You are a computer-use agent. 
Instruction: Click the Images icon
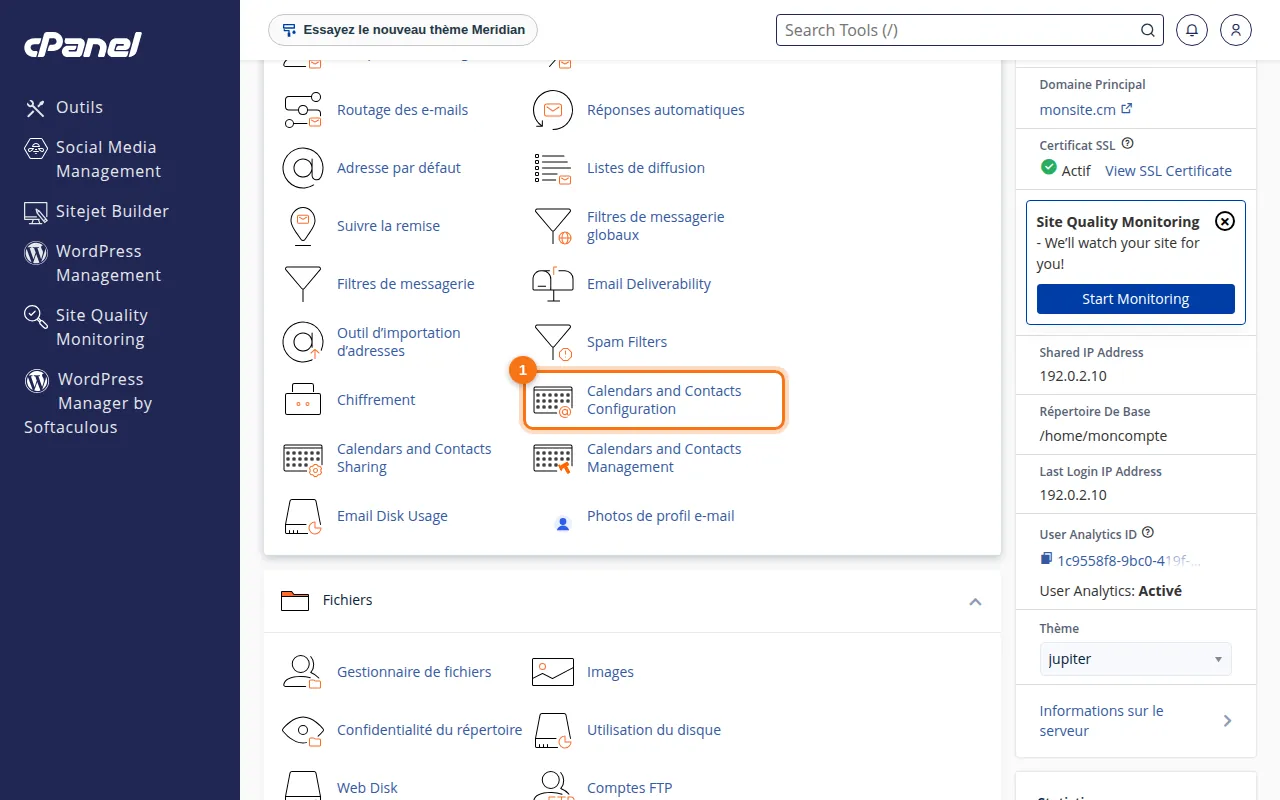pos(553,672)
